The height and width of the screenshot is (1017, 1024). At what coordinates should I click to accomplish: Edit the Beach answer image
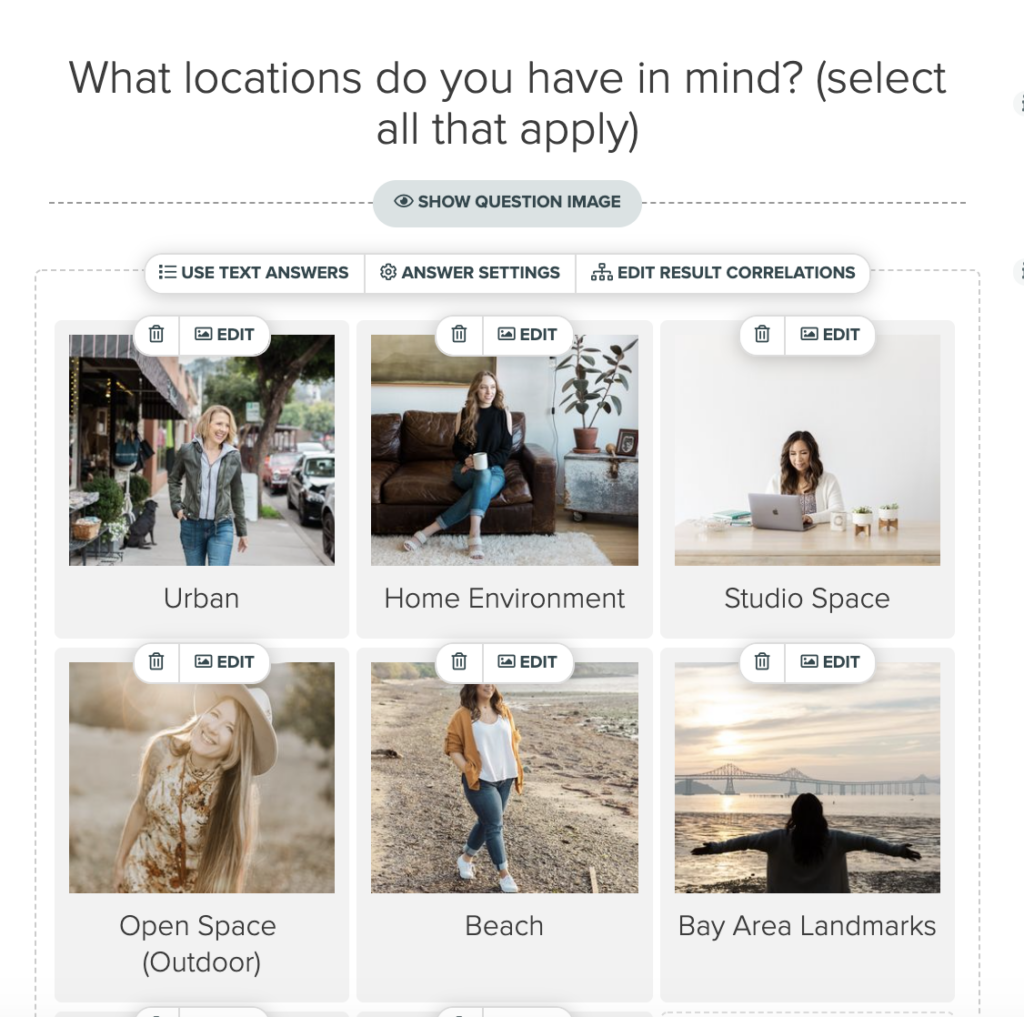(528, 662)
